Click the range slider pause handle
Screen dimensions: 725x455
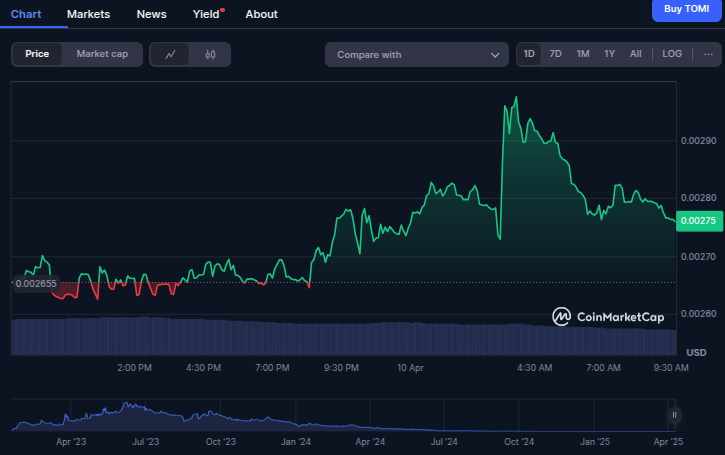tap(675, 415)
